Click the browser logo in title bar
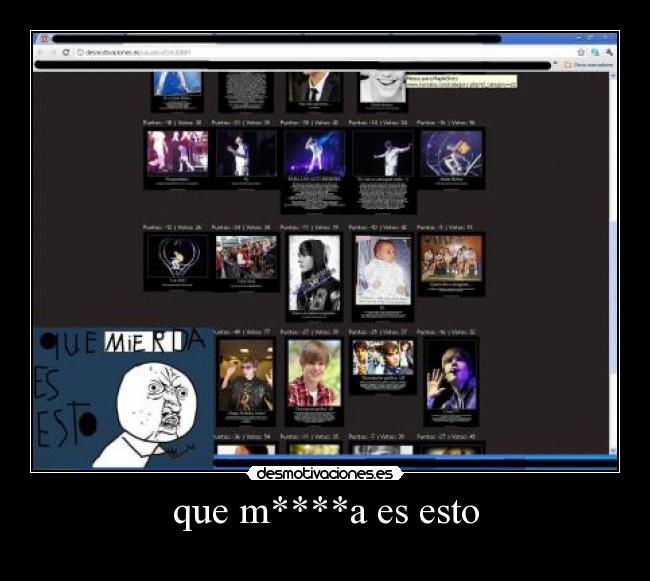The height and width of the screenshot is (581, 650). tap(44, 39)
